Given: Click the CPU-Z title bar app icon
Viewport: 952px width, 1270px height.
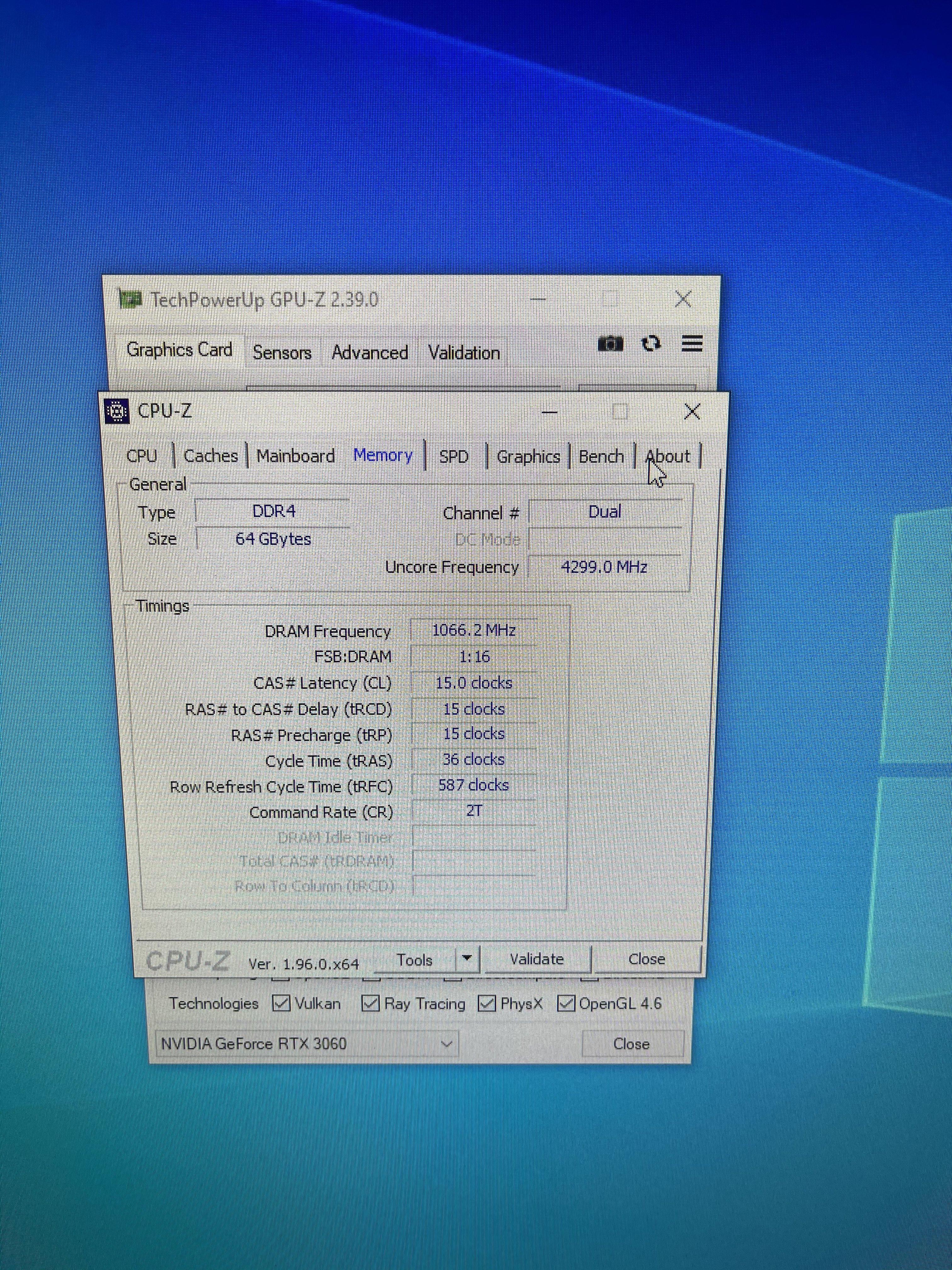Looking at the screenshot, I should click(117, 411).
